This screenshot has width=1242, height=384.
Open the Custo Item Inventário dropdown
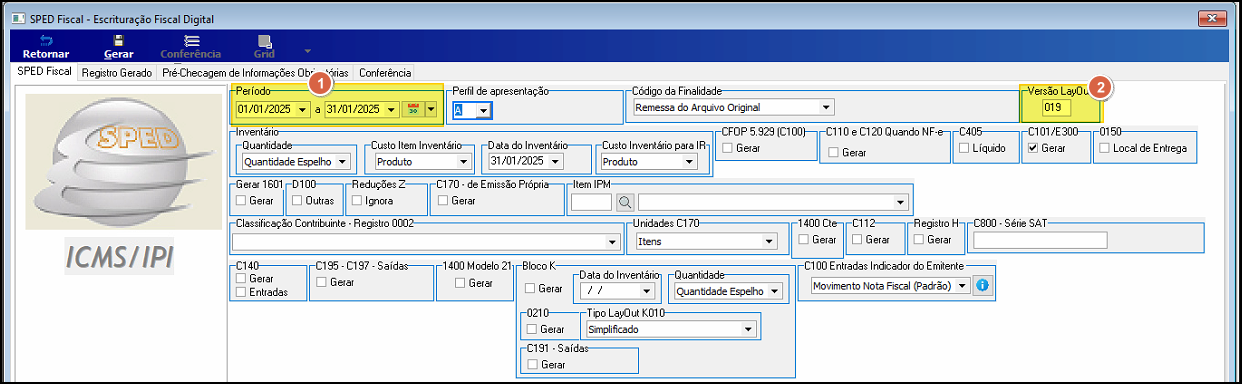pos(463,161)
